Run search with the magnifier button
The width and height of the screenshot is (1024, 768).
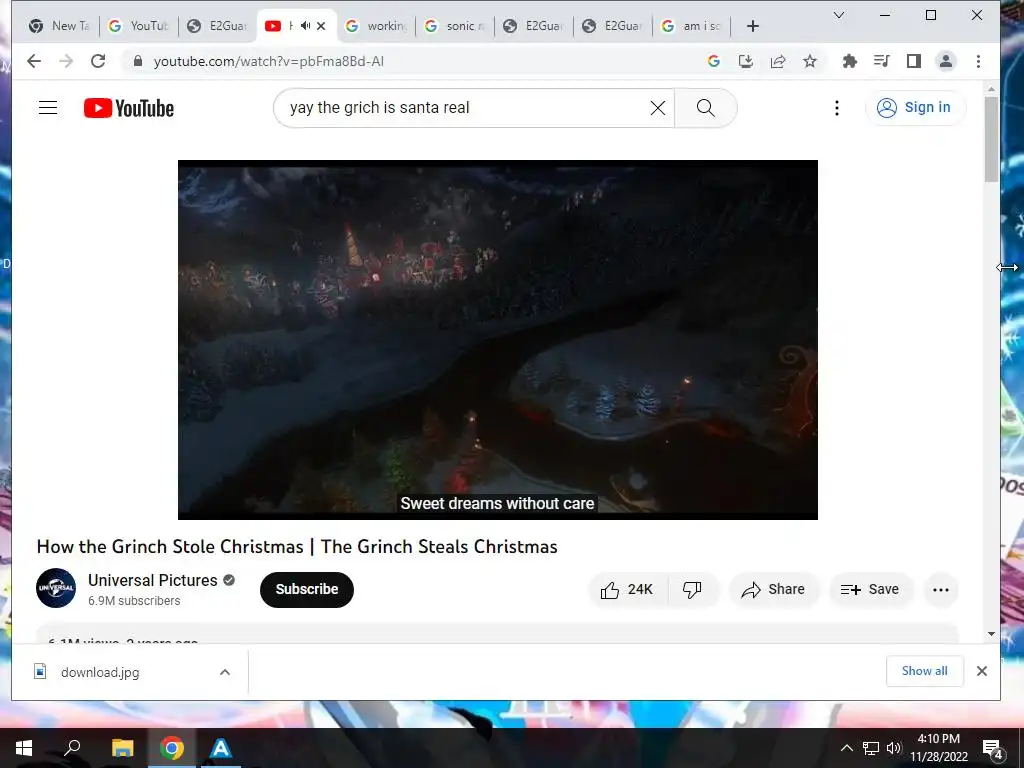coord(705,108)
